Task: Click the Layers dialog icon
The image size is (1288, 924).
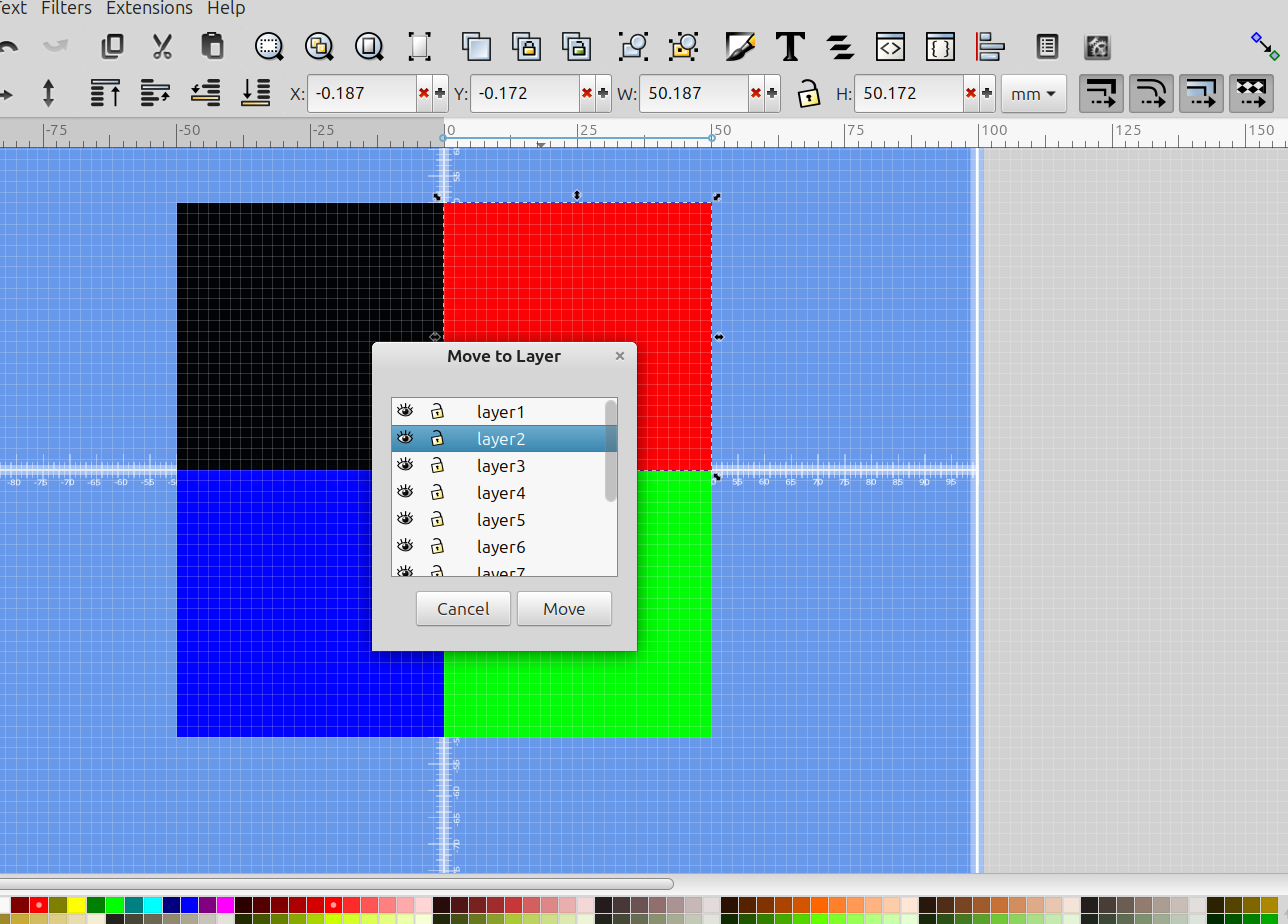Action: pyautogui.click(x=840, y=46)
